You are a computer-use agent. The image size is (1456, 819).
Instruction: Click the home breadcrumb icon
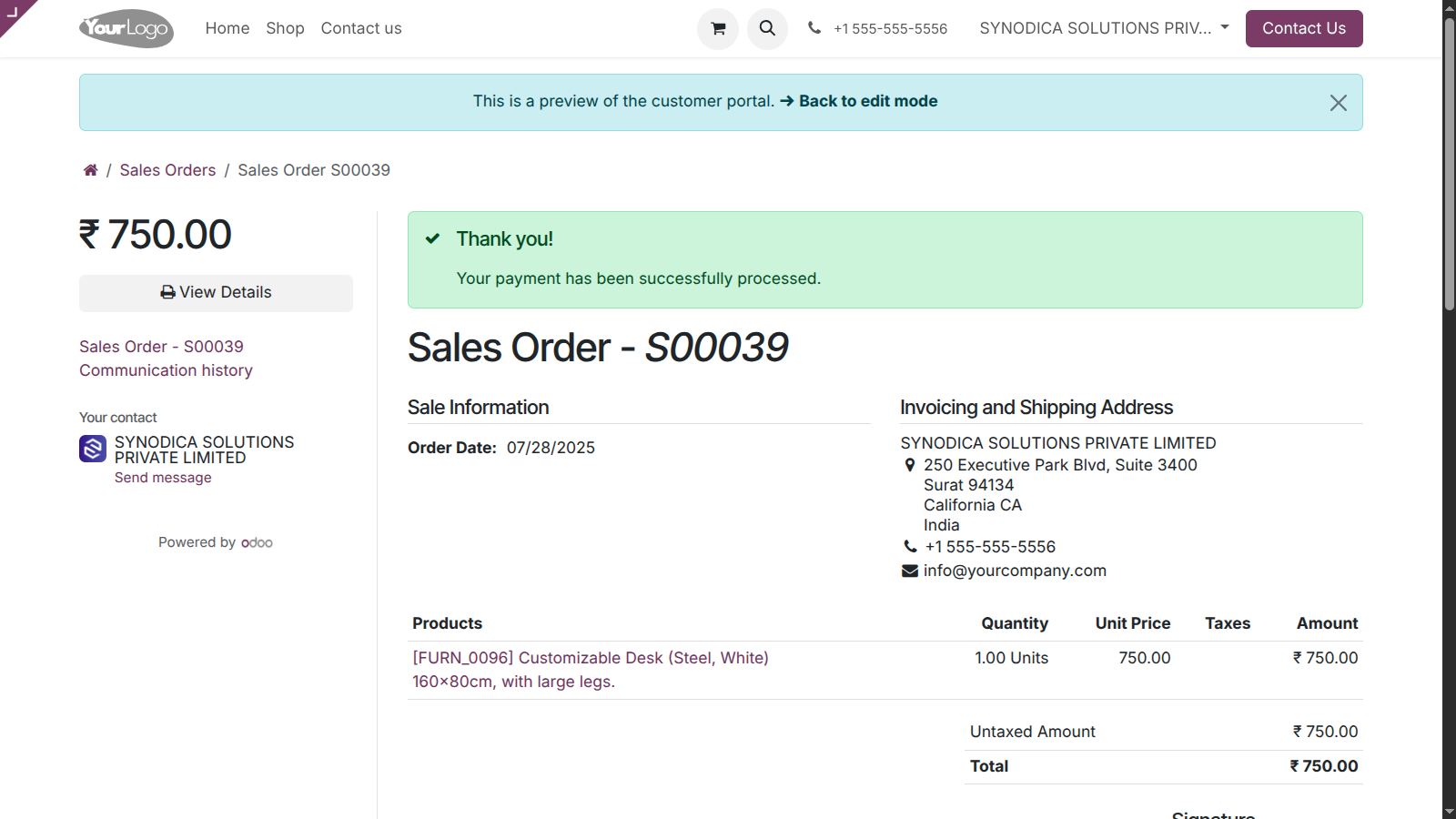[90, 170]
